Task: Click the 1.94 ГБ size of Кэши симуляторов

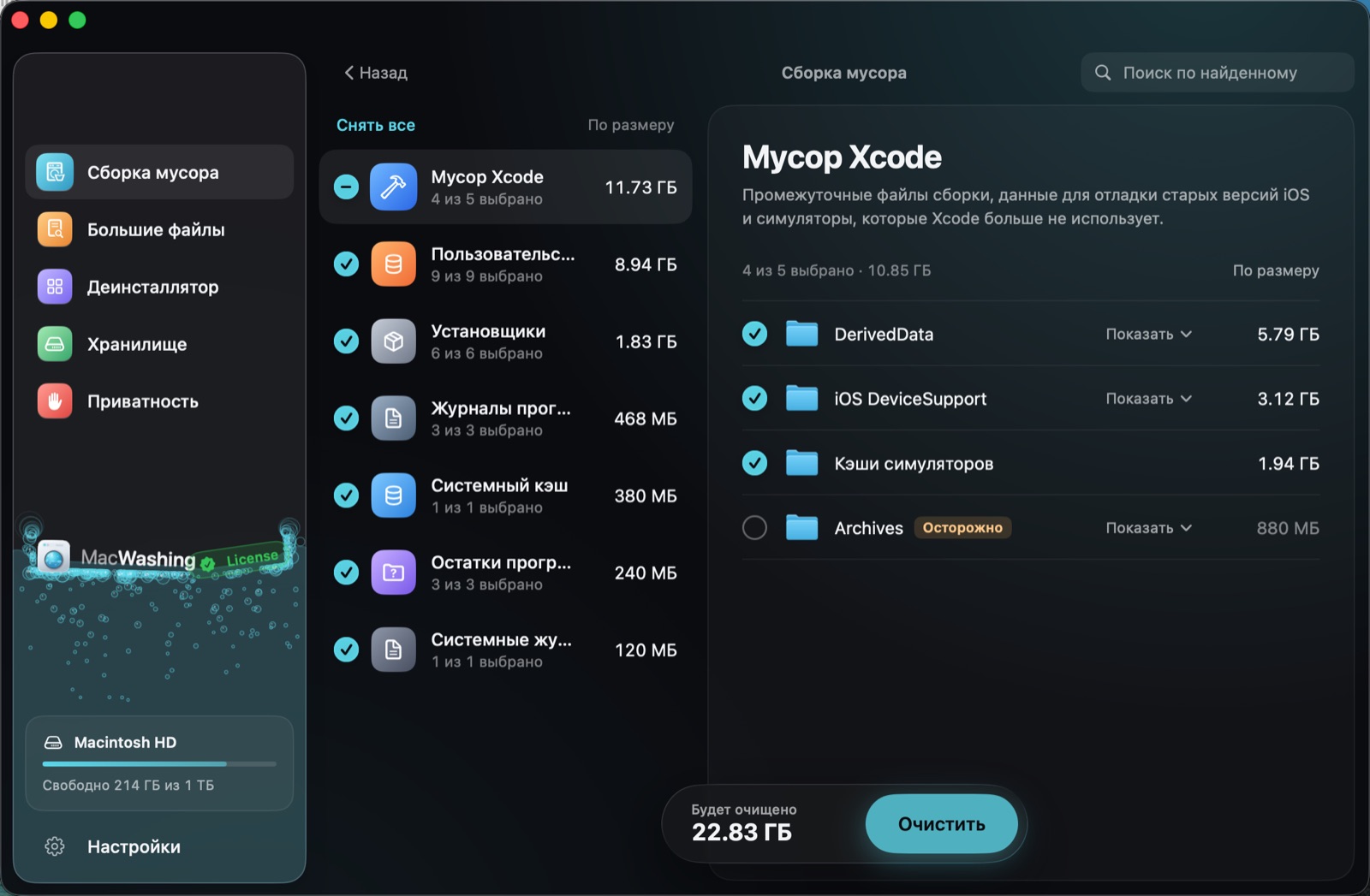Action: pyautogui.click(x=1288, y=463)
